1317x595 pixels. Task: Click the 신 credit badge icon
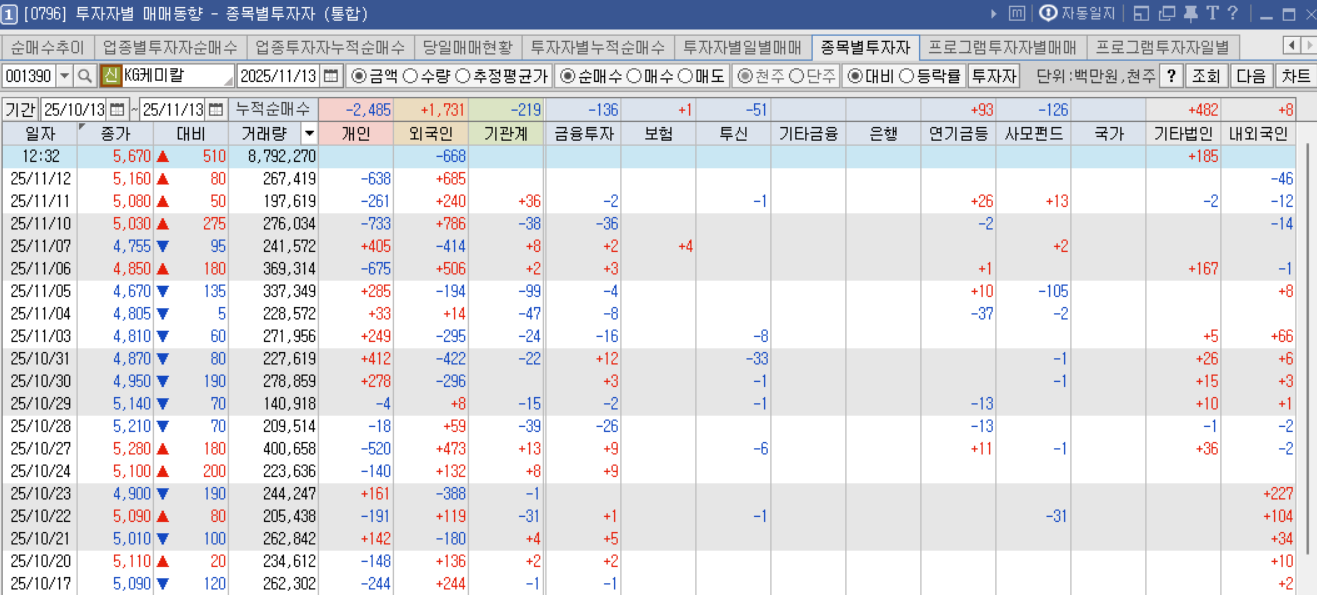pos(110,76)
